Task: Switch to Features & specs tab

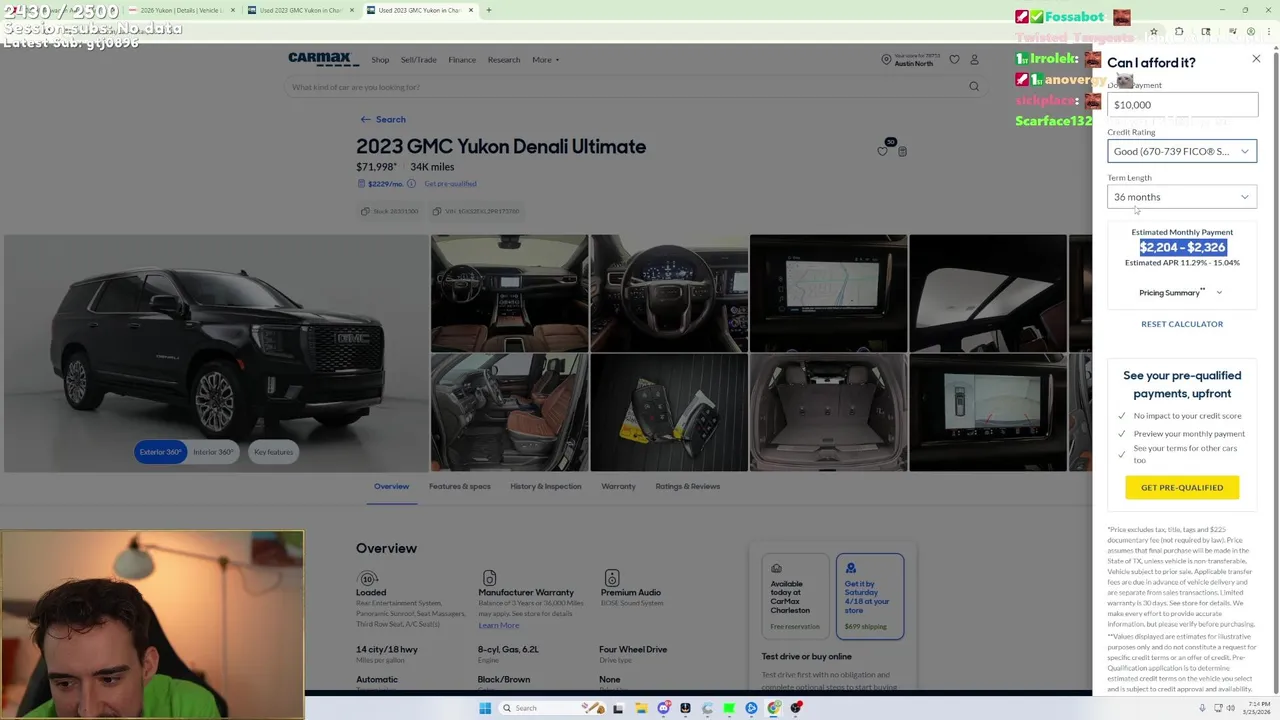Action: [460, 487]
